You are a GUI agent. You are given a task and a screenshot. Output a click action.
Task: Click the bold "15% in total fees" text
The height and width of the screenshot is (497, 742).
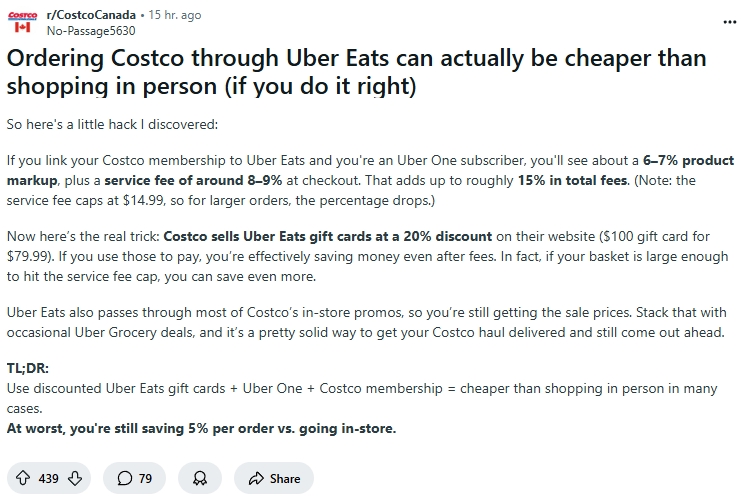click(x=573, y=180)
